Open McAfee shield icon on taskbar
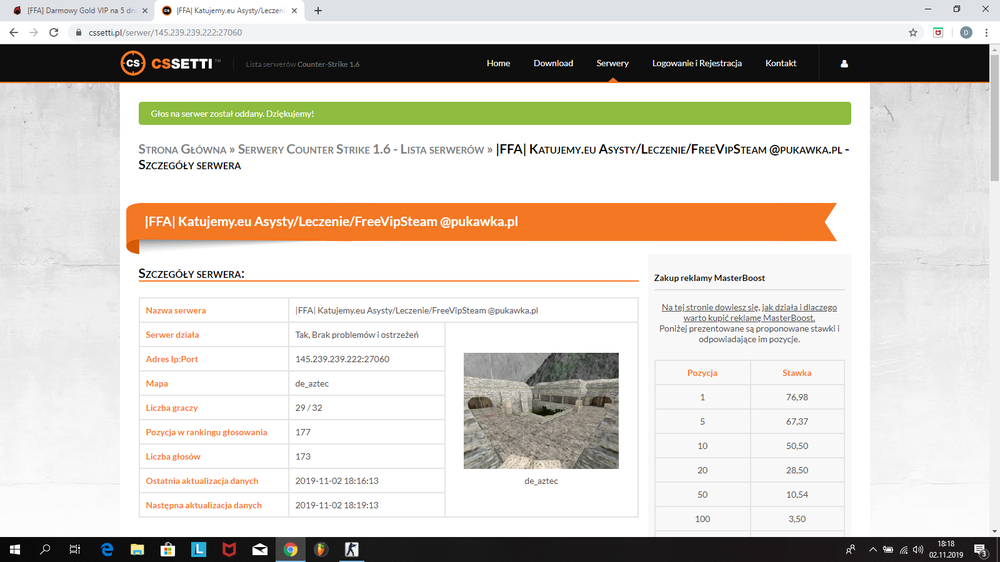This screenshot has width=1000, height=562. pos(229,549)
